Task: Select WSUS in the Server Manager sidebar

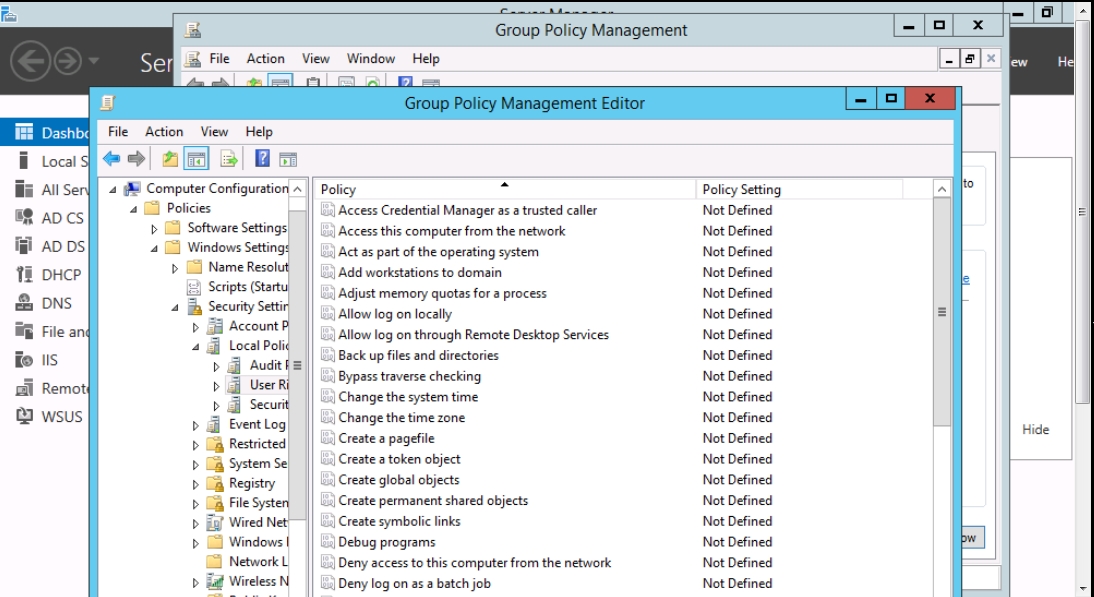Action: click(x=61, y=416)
